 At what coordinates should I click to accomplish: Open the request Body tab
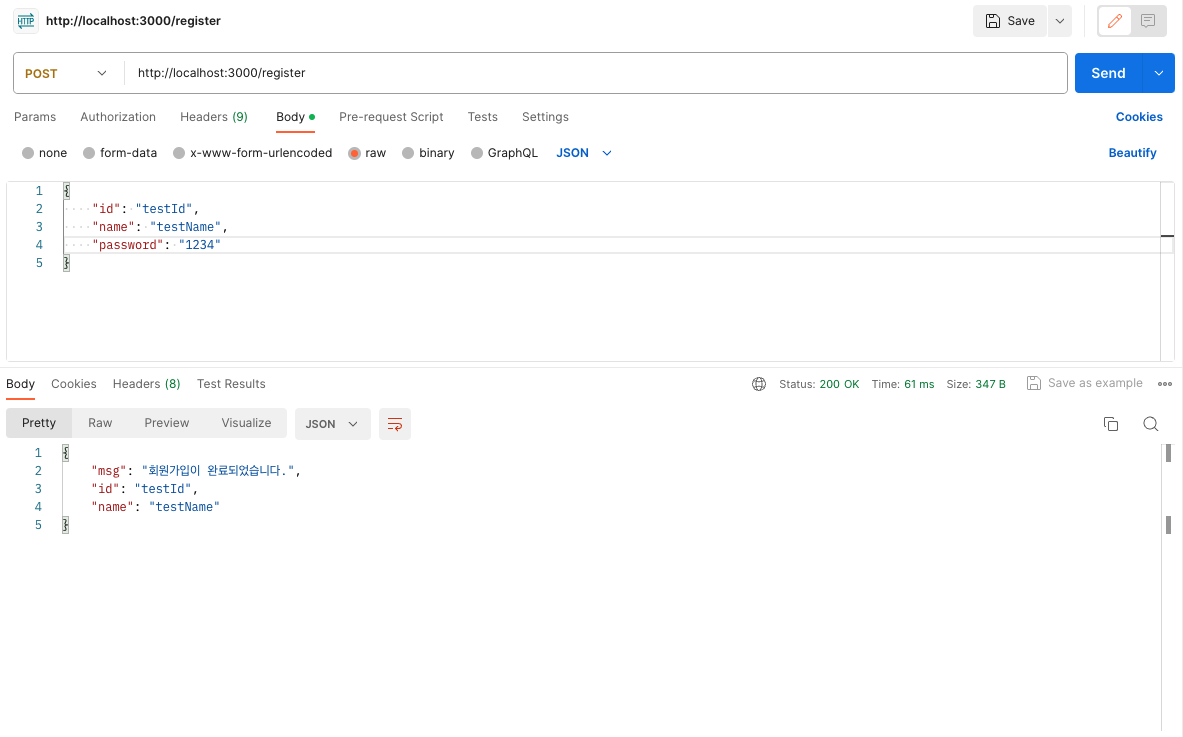pos(295,117)
